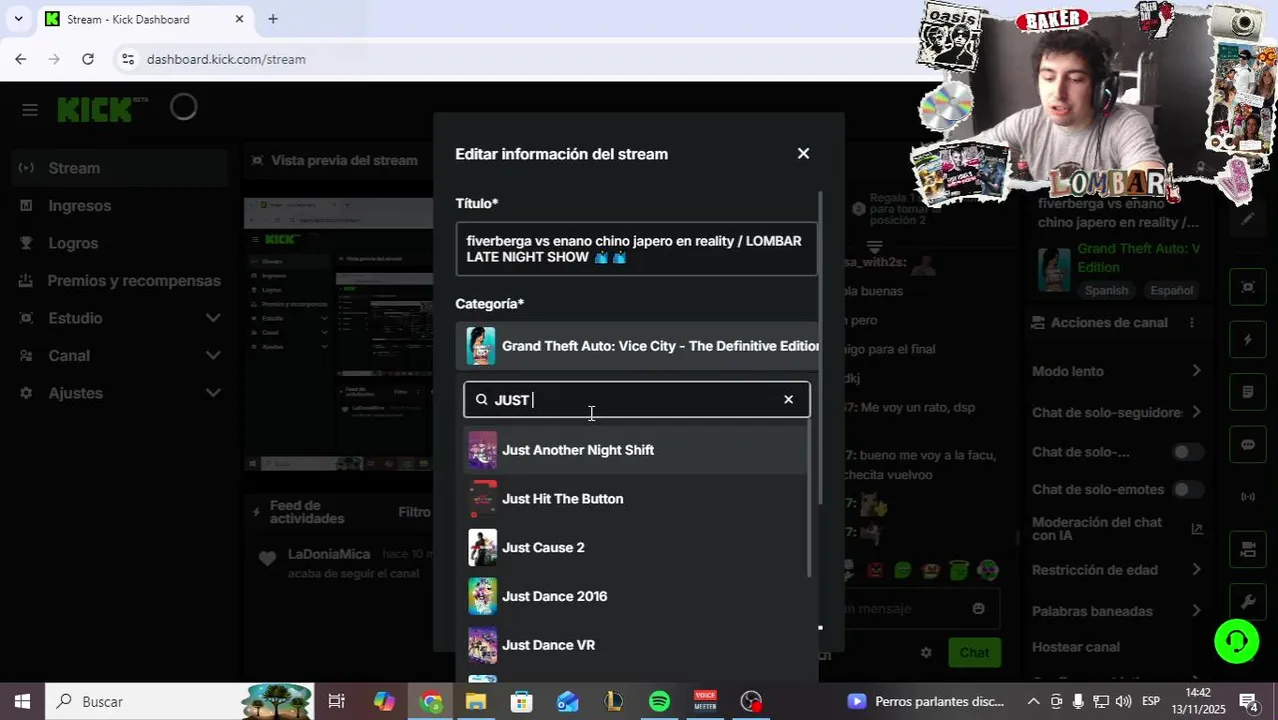
Task: Click the Premios y recompensas icon
Action: [26, 280]
